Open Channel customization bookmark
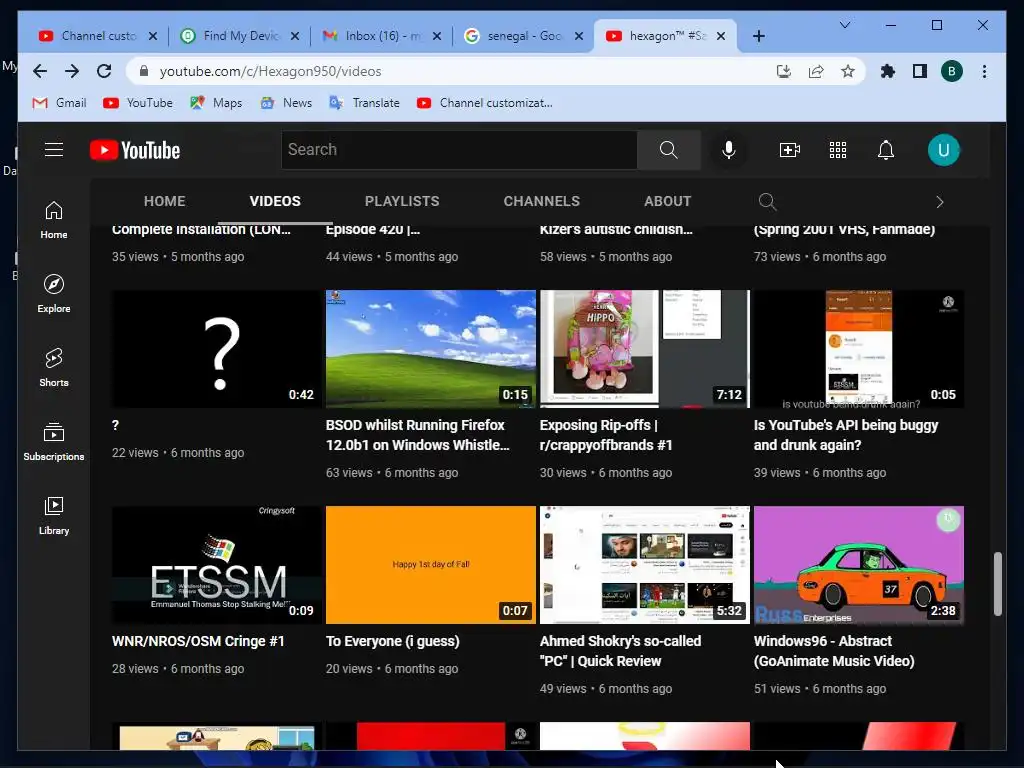Image resolution: width=1024 pixels, height=768 pixels. click(485, 103)
